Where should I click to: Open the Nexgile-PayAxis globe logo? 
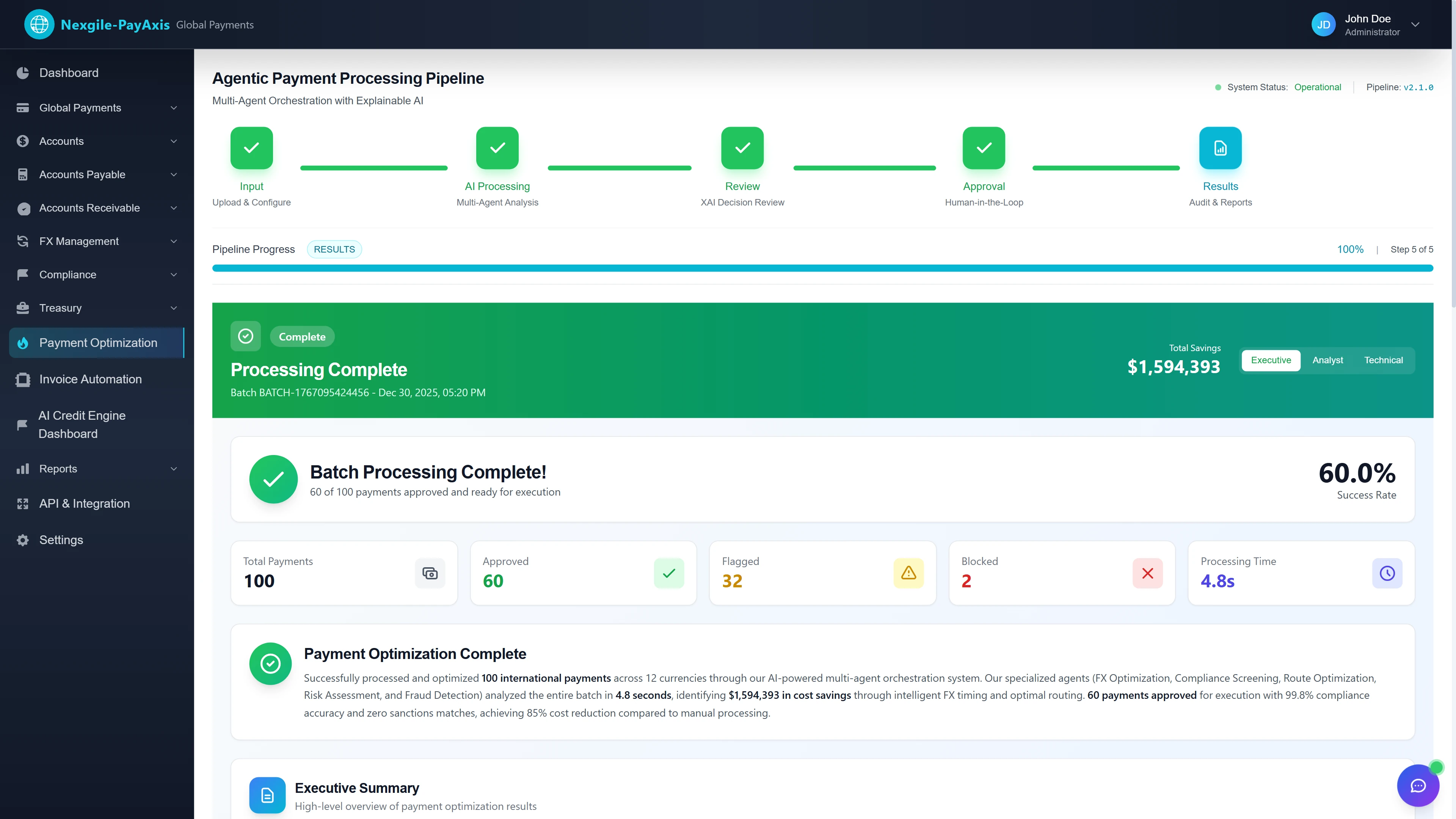pyautogui.click(x=39, y=24)
